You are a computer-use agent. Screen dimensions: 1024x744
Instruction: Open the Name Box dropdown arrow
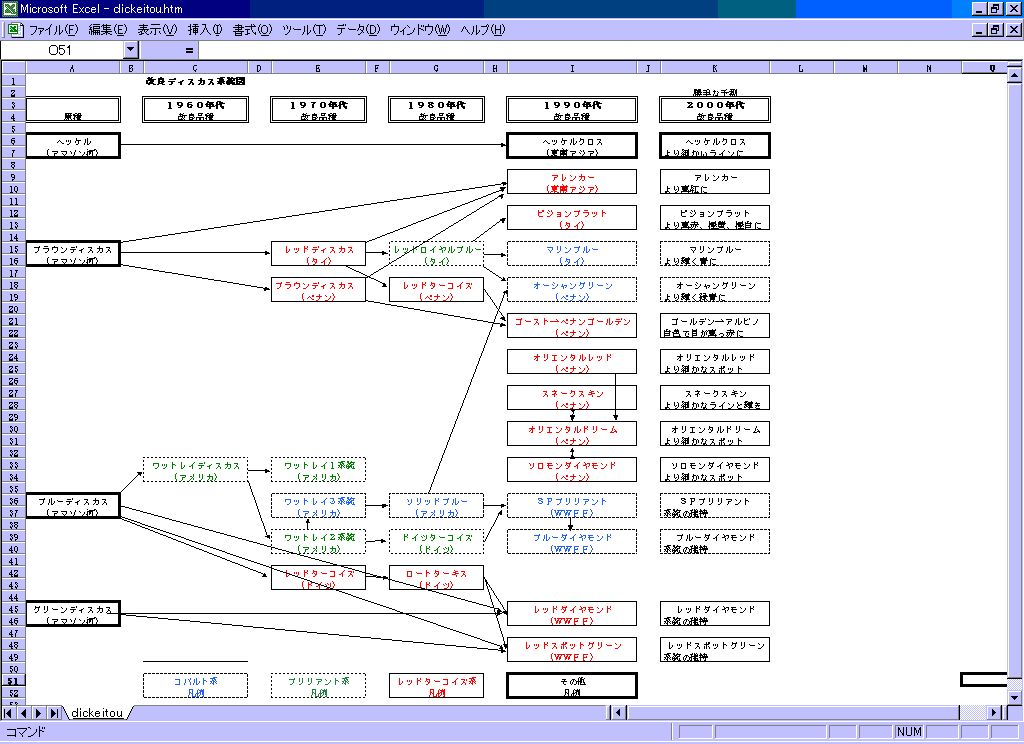click(x=131, y=50)
